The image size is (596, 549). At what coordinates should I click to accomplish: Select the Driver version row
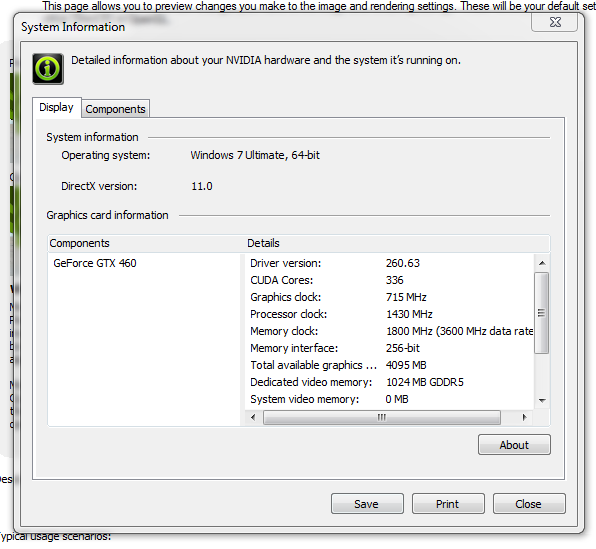click(389, 263)
